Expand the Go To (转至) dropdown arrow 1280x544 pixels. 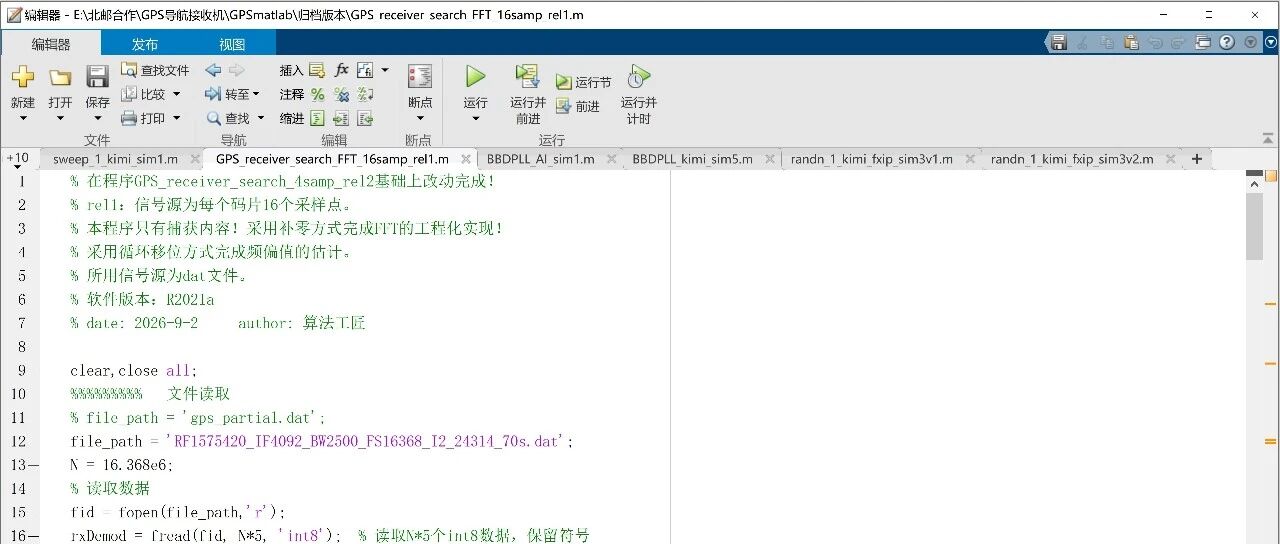pyautogui.click(x=256, y=94)
